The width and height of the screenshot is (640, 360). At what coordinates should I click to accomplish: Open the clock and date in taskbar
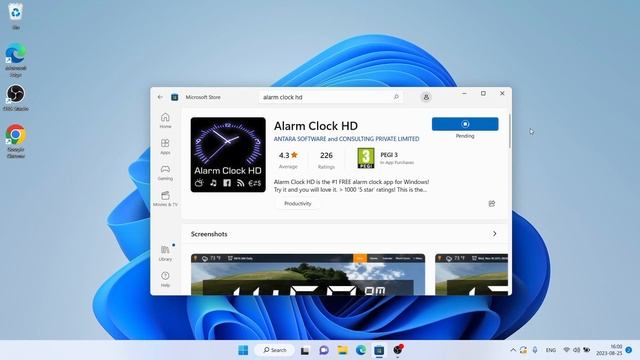[610, 350]
